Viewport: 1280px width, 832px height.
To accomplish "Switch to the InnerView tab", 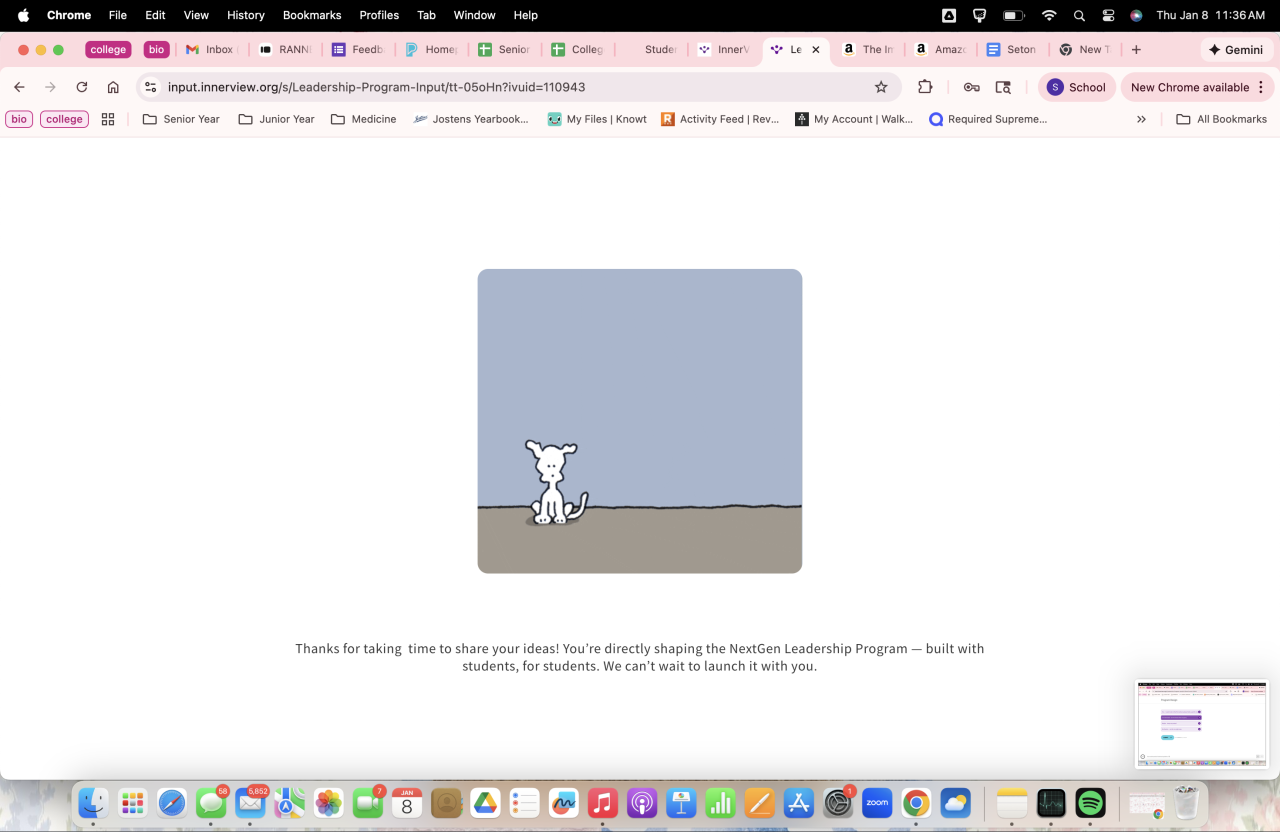I will point(724,49).
